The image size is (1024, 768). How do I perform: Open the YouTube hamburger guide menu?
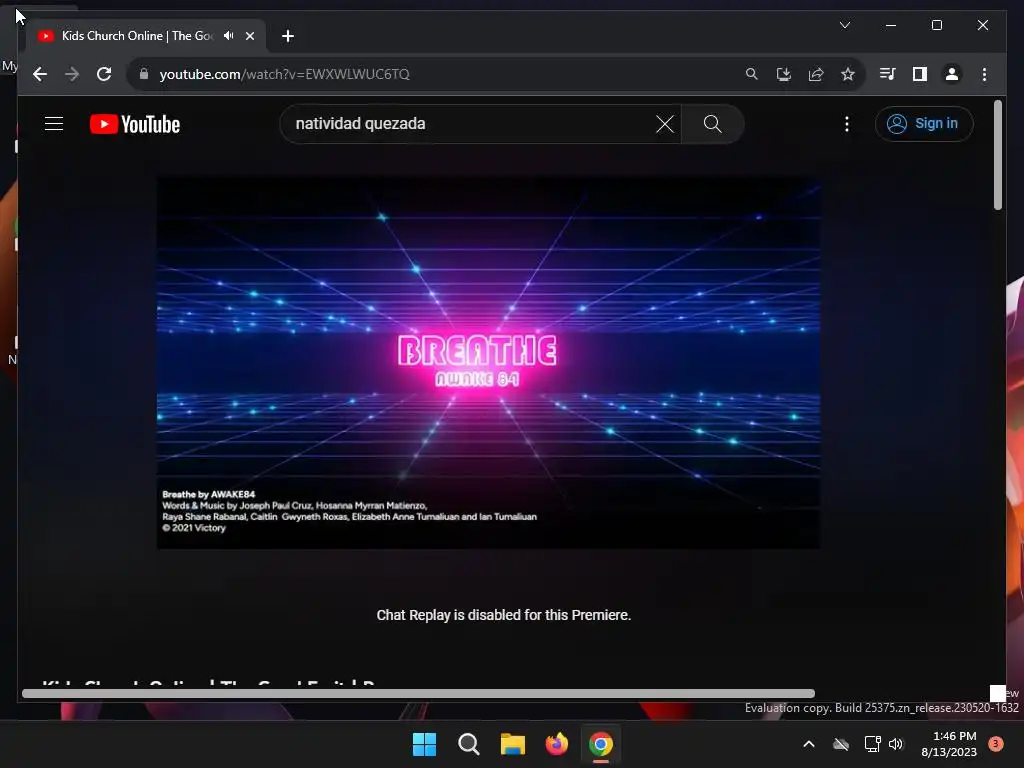pos(54,124)
